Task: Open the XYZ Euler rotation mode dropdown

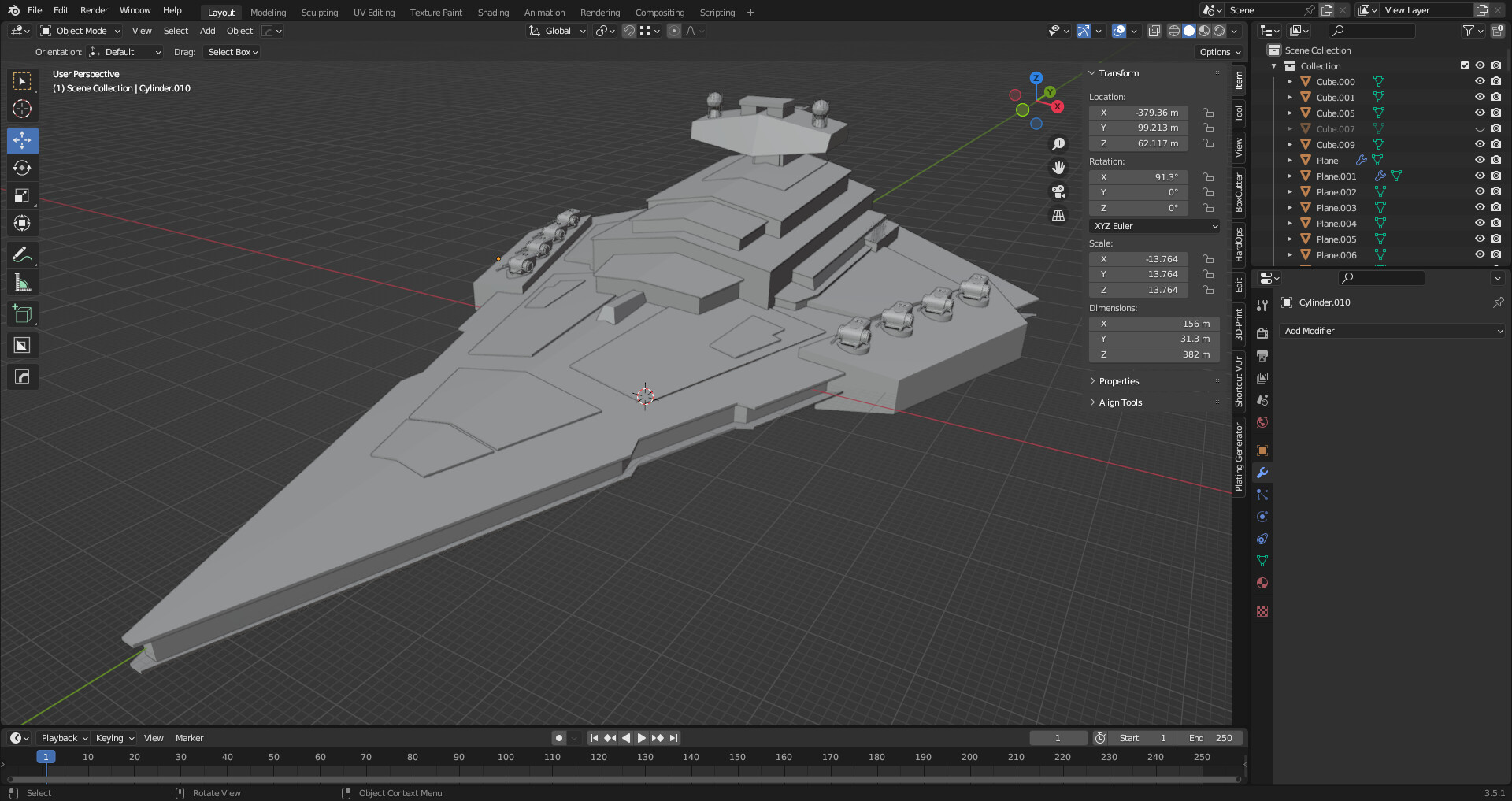Action: pos(1155,226)
